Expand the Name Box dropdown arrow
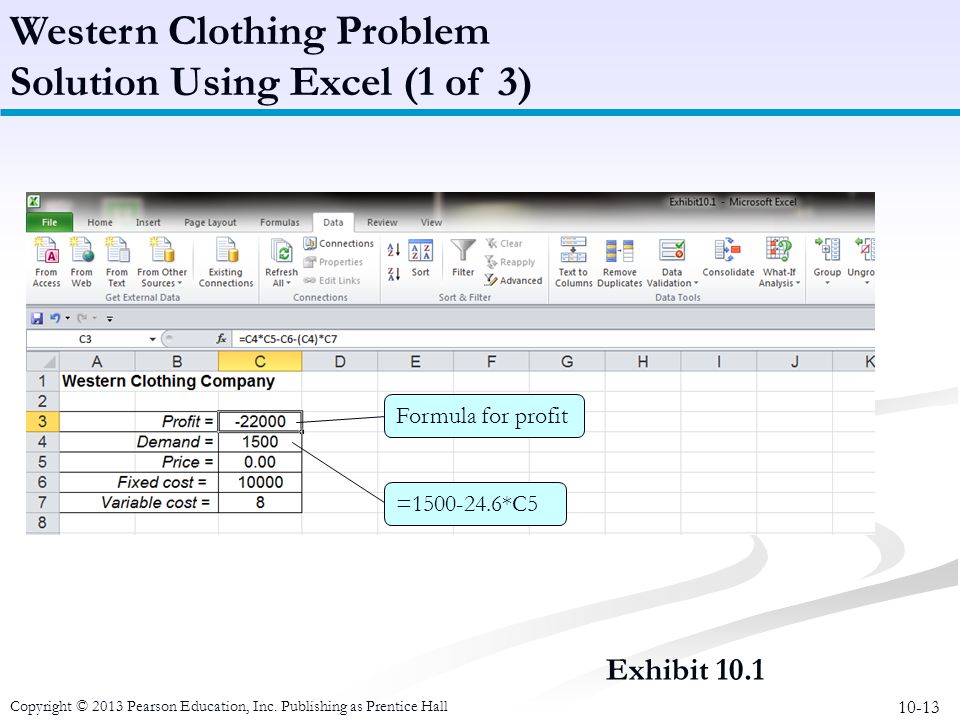The image size is (960, 720). click(152, 339)
